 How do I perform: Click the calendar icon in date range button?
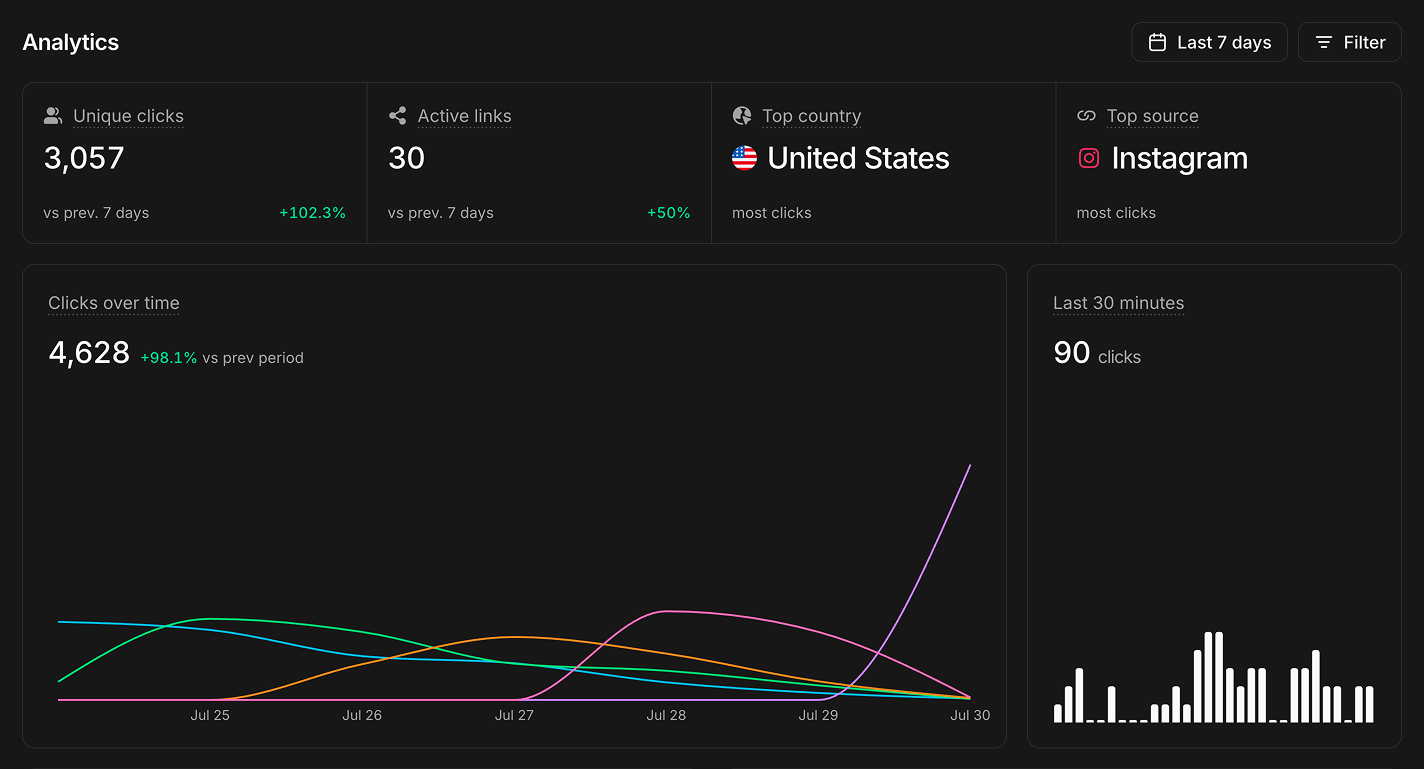[x=1157, y=42]
